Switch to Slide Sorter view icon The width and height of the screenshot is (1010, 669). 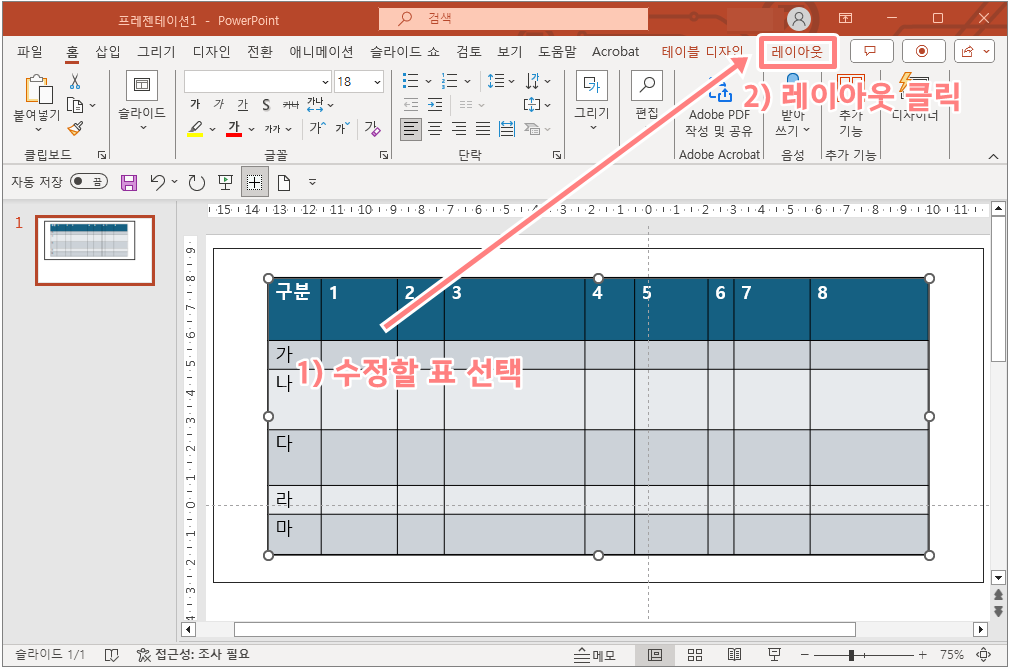coord(694,655)
